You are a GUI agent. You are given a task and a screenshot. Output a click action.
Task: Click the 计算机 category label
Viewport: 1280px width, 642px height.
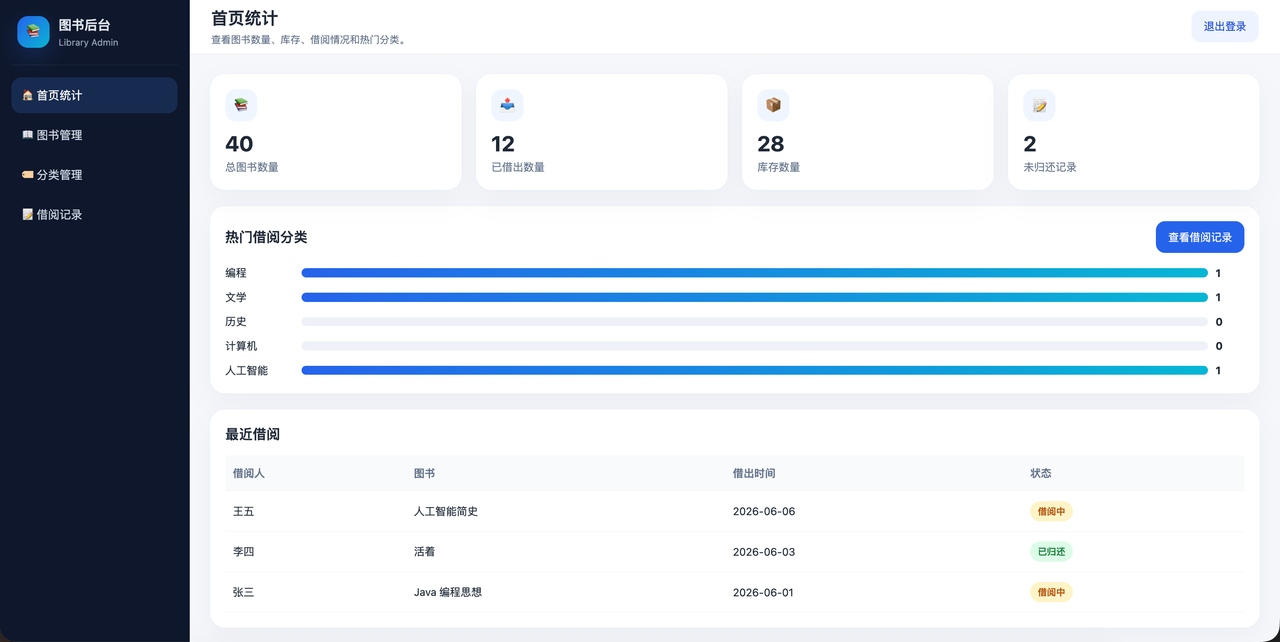point(241,346)
